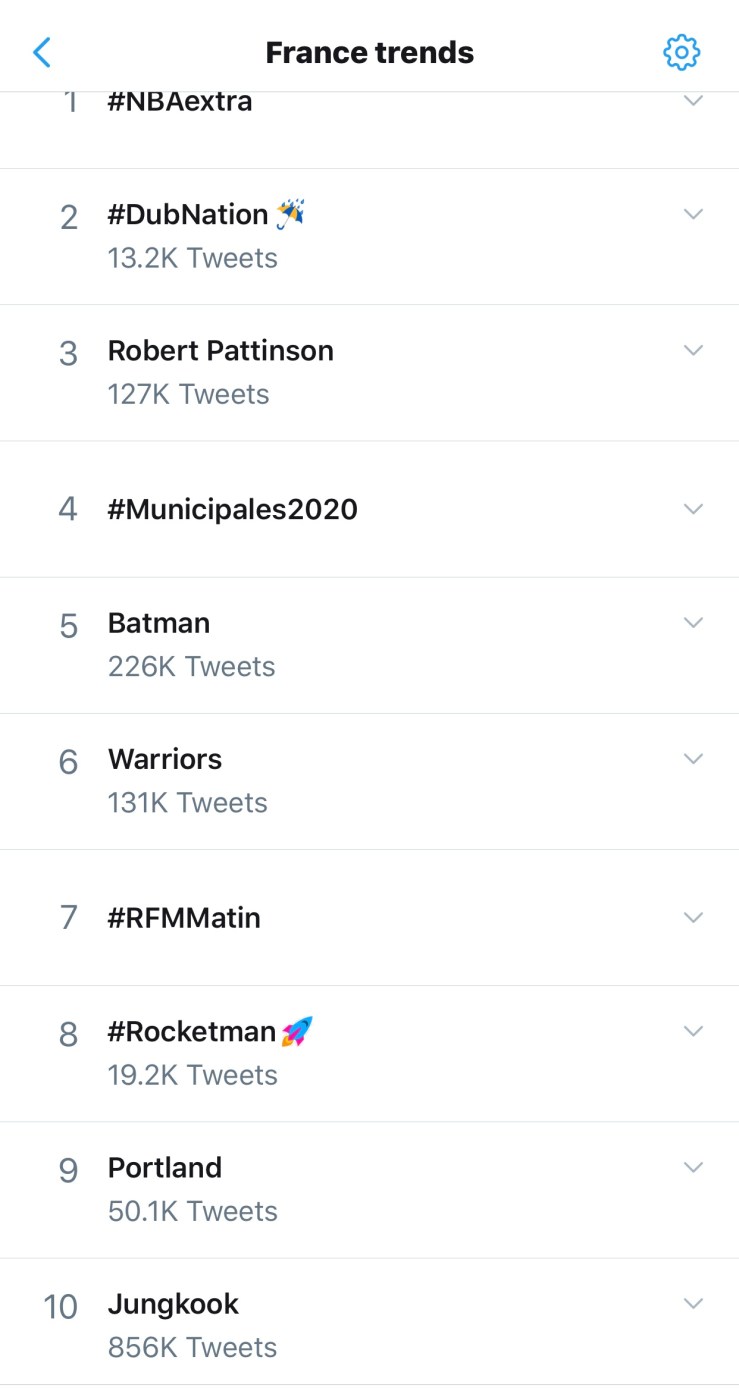Open trends settings gear icon
Viewport: 739px width, 1388px height.
pyautogui.click(x=682, y=52)
